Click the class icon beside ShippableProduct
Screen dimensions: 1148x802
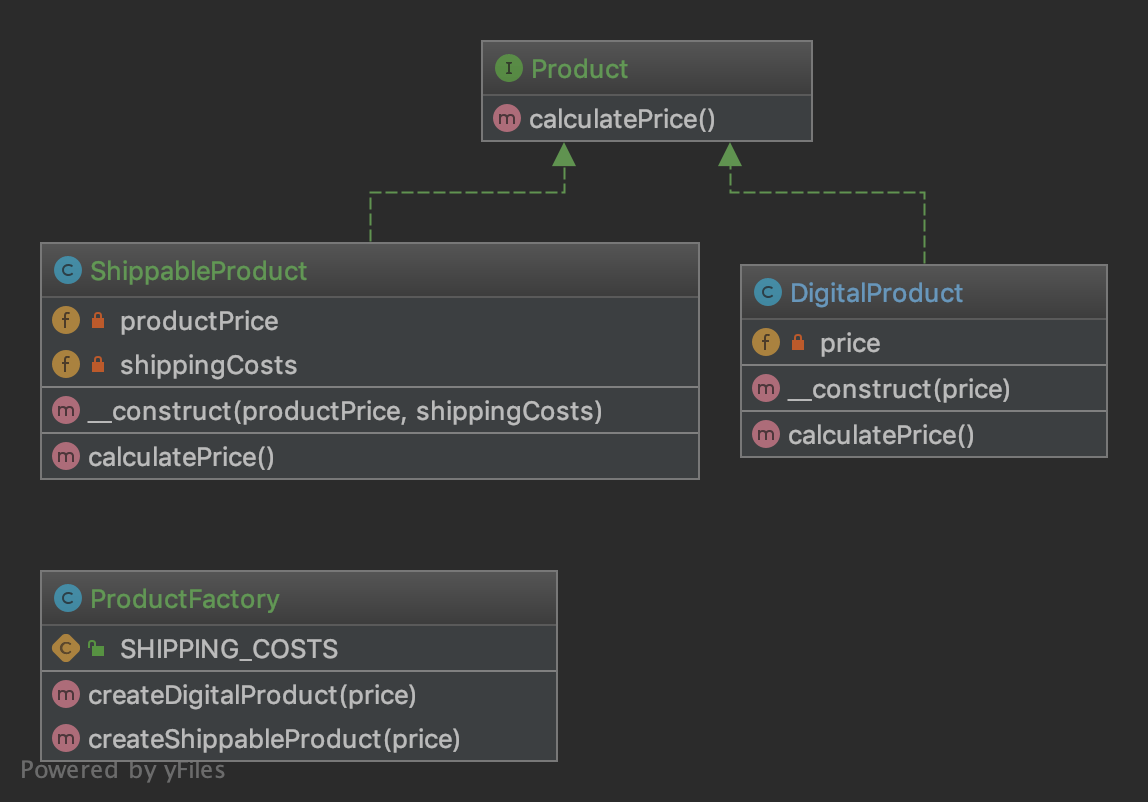click(67, 270)
